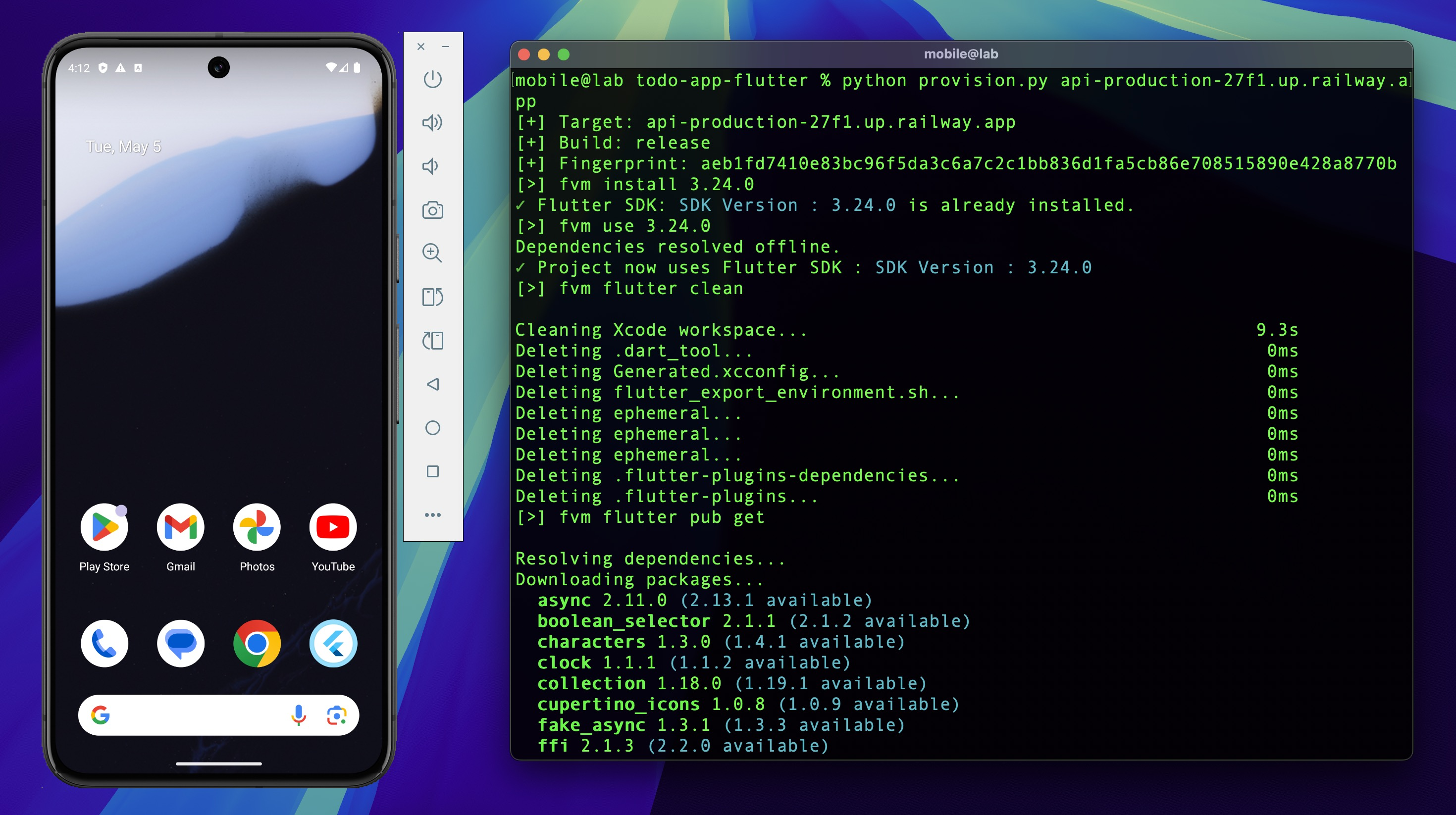Click the 'fvm install 3.24.0' line

[635, 184]
